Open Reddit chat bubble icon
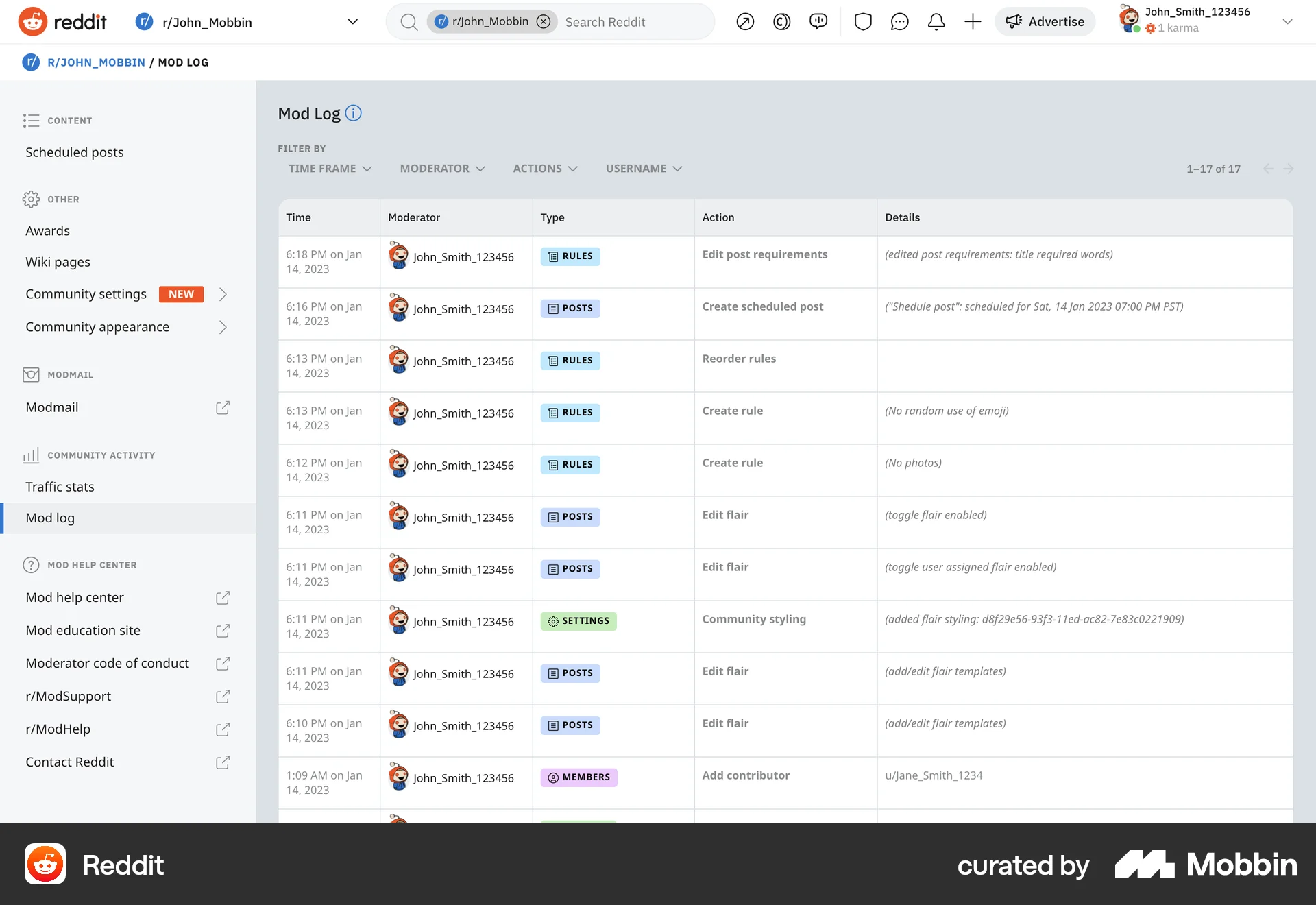This screenshot has width=1316, height=905. click(x=899, y=21)
